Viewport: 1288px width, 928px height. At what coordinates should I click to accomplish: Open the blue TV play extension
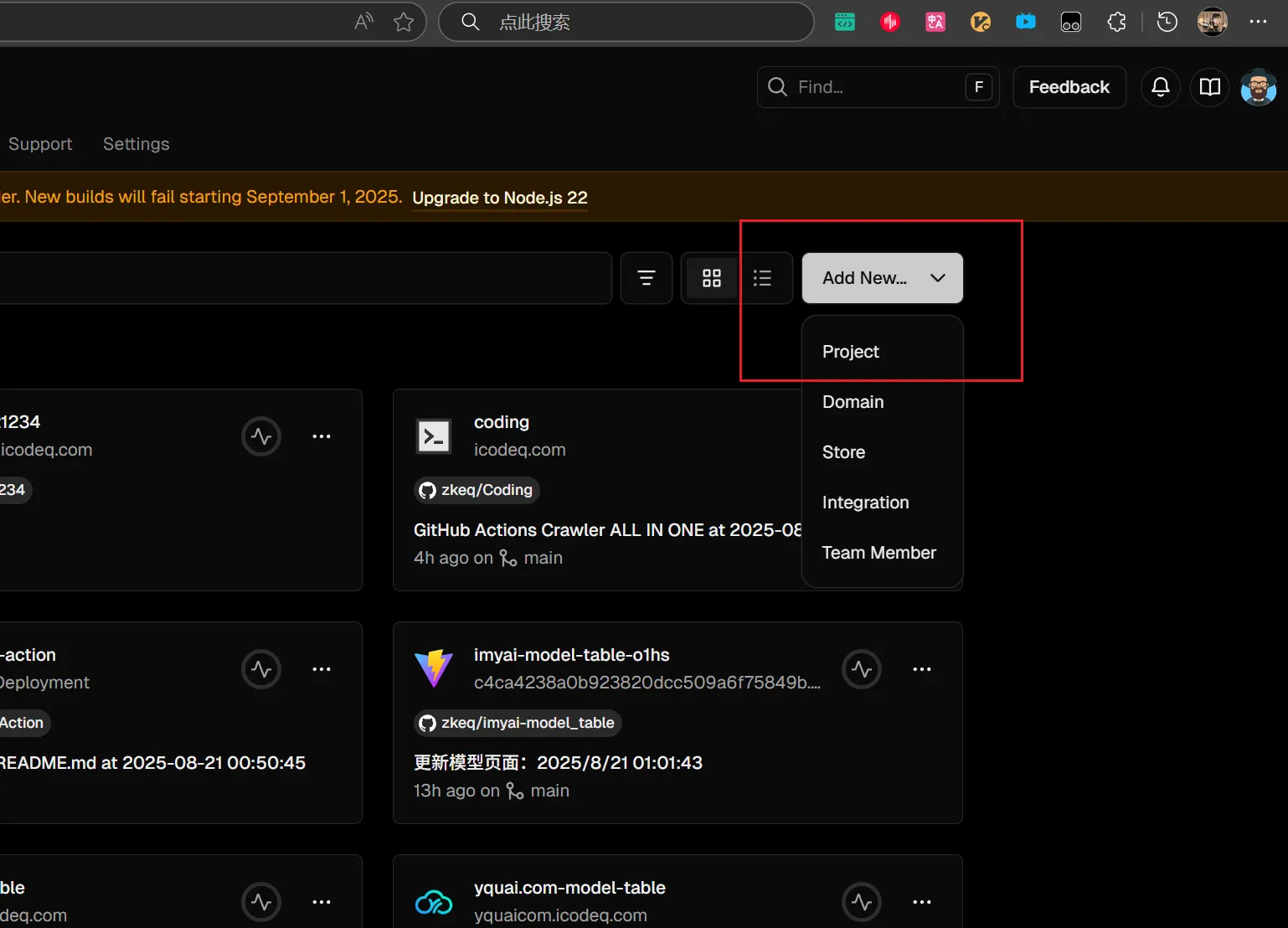(1026, 22)
